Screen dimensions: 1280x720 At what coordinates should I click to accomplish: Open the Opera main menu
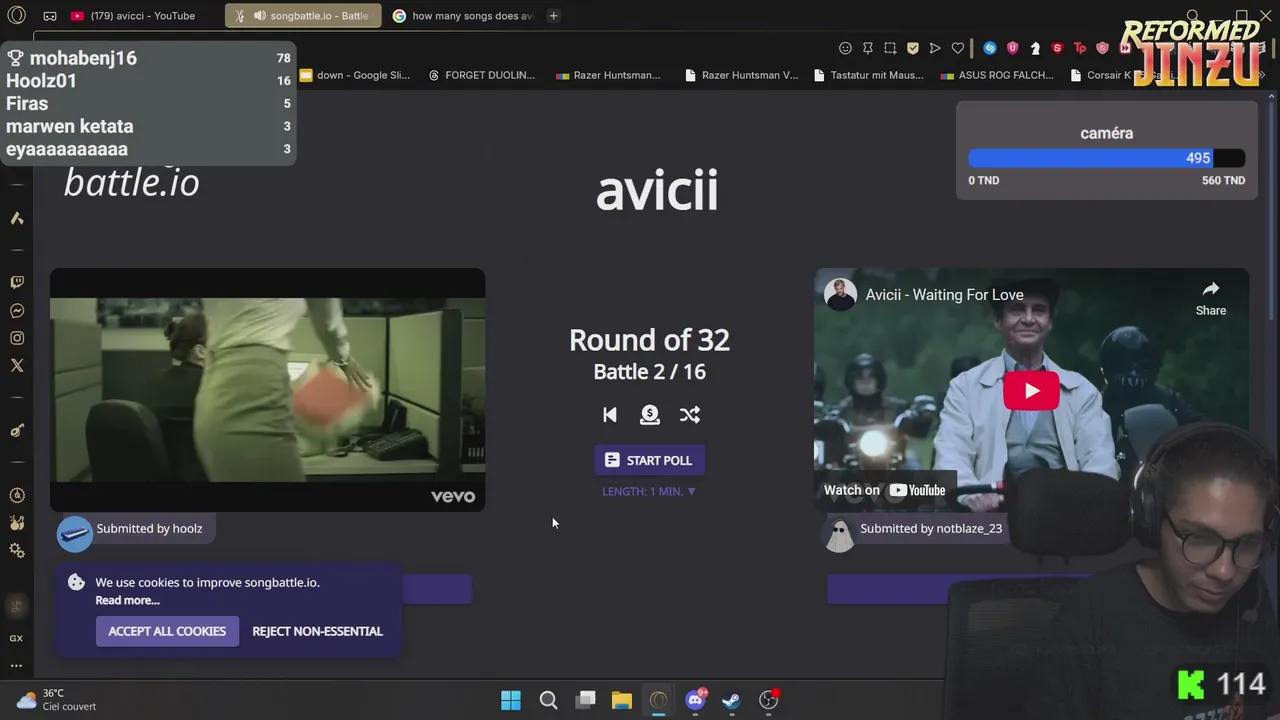pos(16,16)
